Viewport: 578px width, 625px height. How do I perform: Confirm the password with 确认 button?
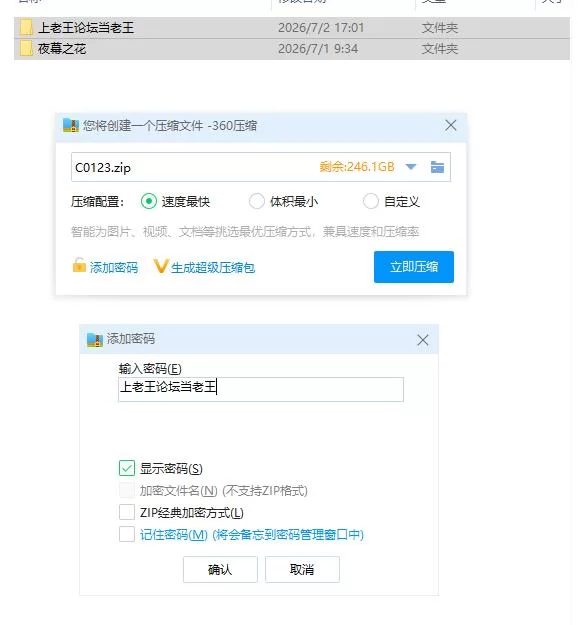click(220, 569)
